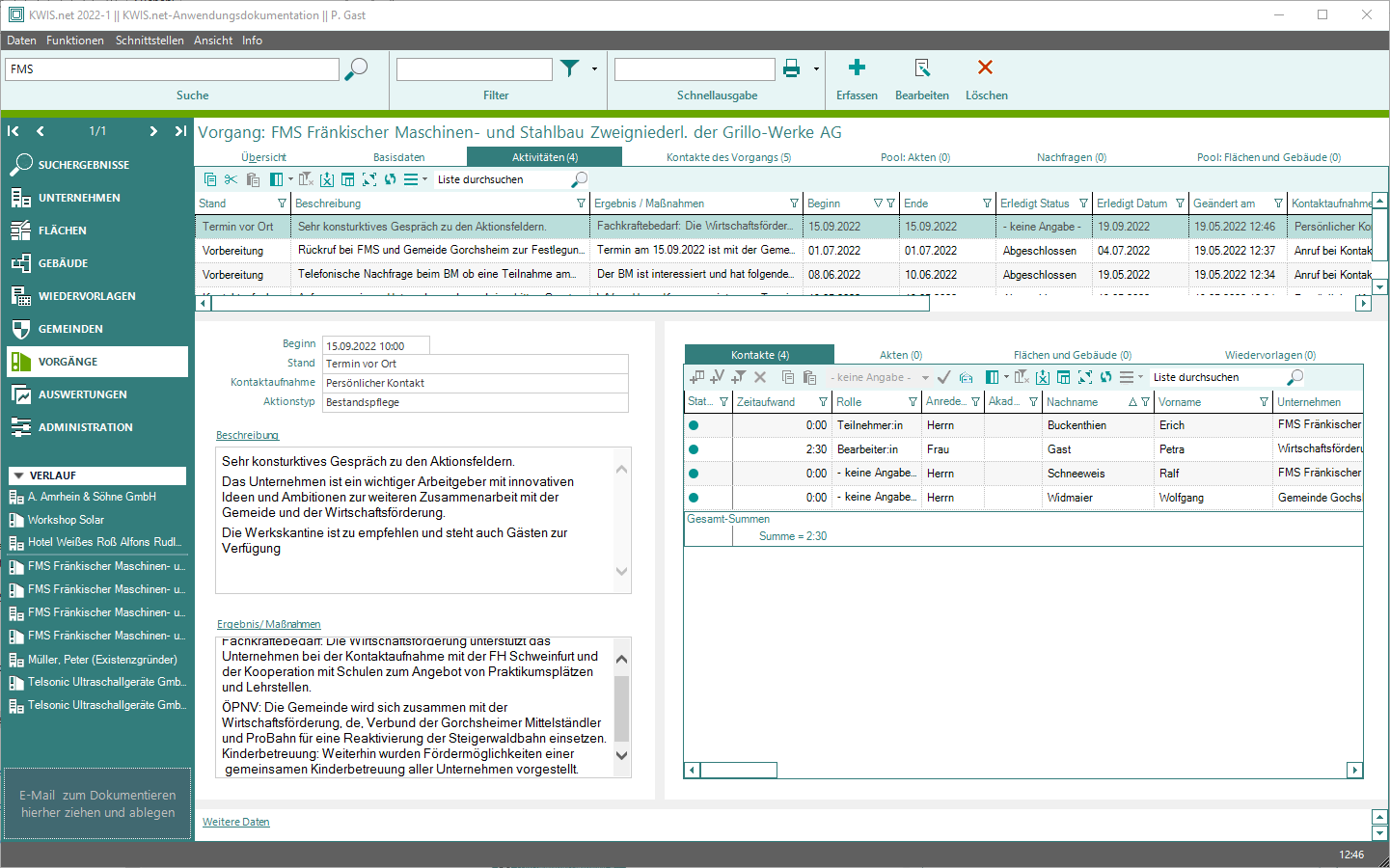
Task: Toggle filter on the Rolle column
Action: click(x=913, y=402)
